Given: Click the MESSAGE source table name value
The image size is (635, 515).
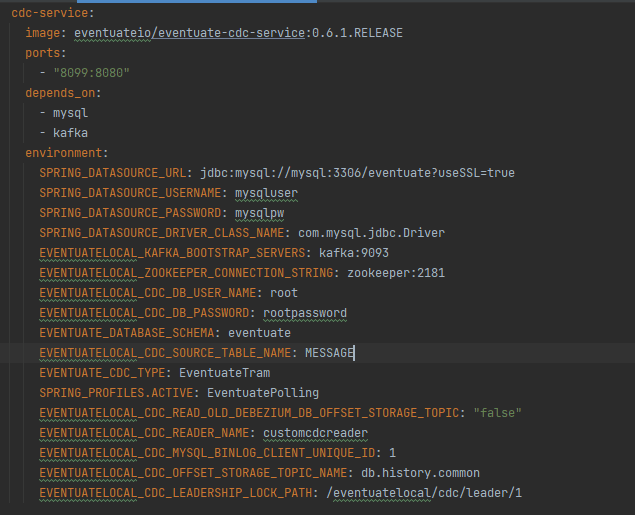Looking at the screenshot, I should click(x=329, y=353).
